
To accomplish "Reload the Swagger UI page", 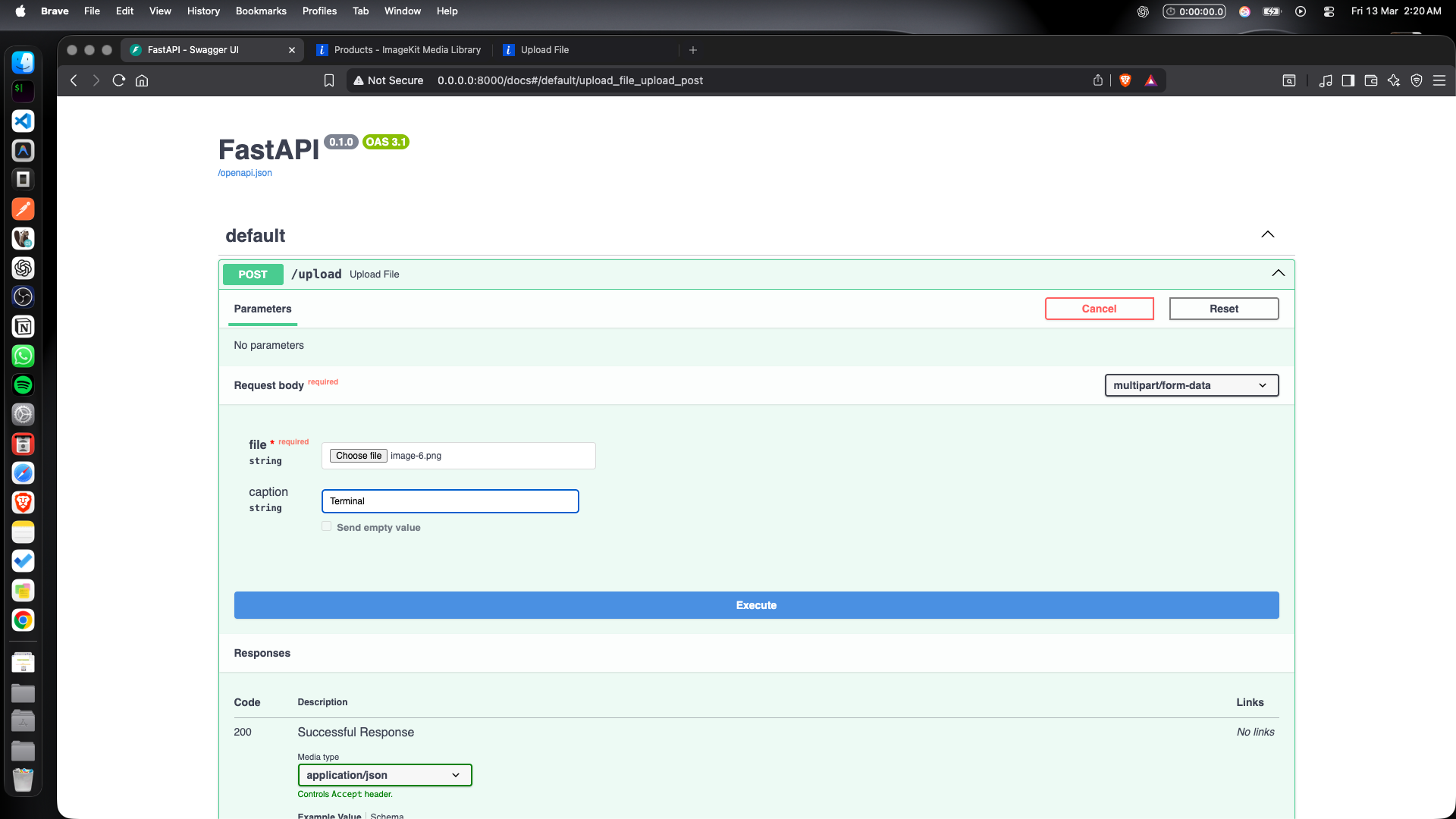I will [x=119, y=80].
